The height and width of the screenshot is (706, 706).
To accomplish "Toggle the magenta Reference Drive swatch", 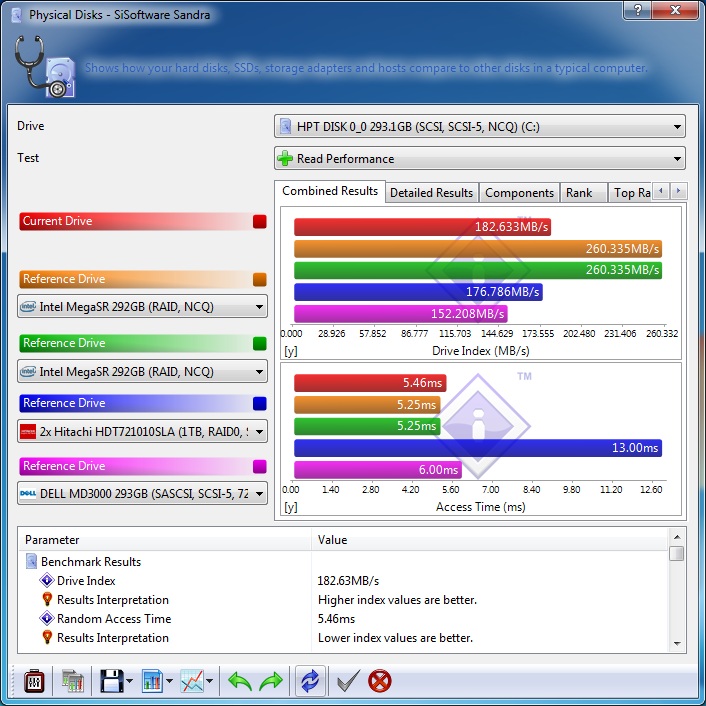I will tap(260, 466).
